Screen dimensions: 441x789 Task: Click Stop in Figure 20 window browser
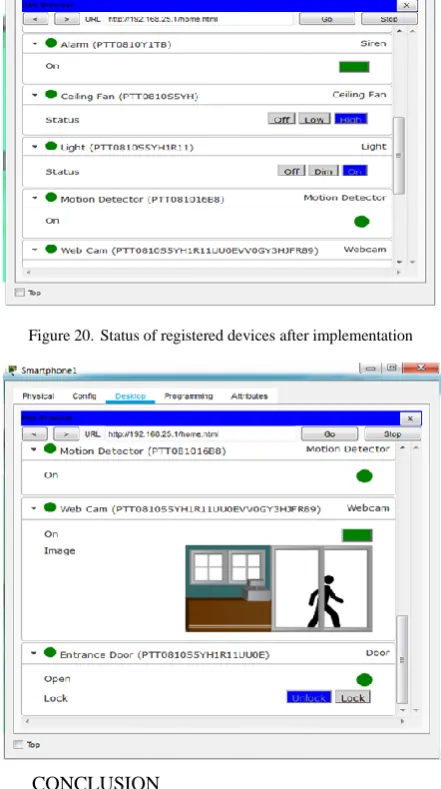tap(389, 19)
